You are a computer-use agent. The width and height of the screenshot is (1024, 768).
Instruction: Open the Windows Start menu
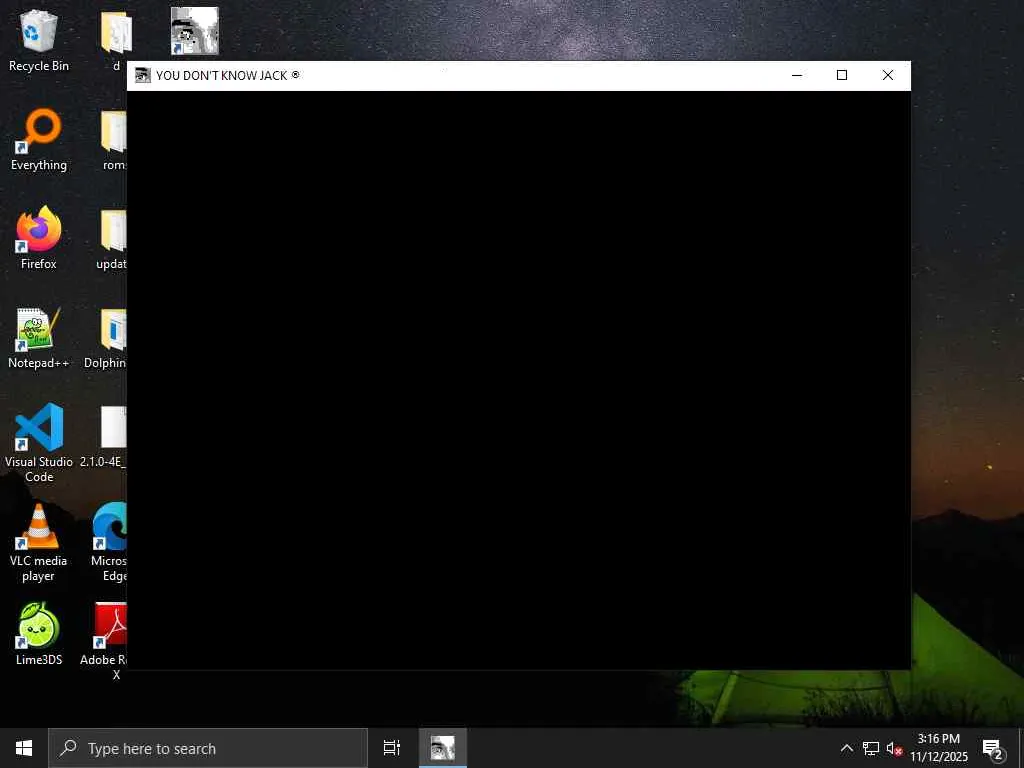[x=24, y=748]
